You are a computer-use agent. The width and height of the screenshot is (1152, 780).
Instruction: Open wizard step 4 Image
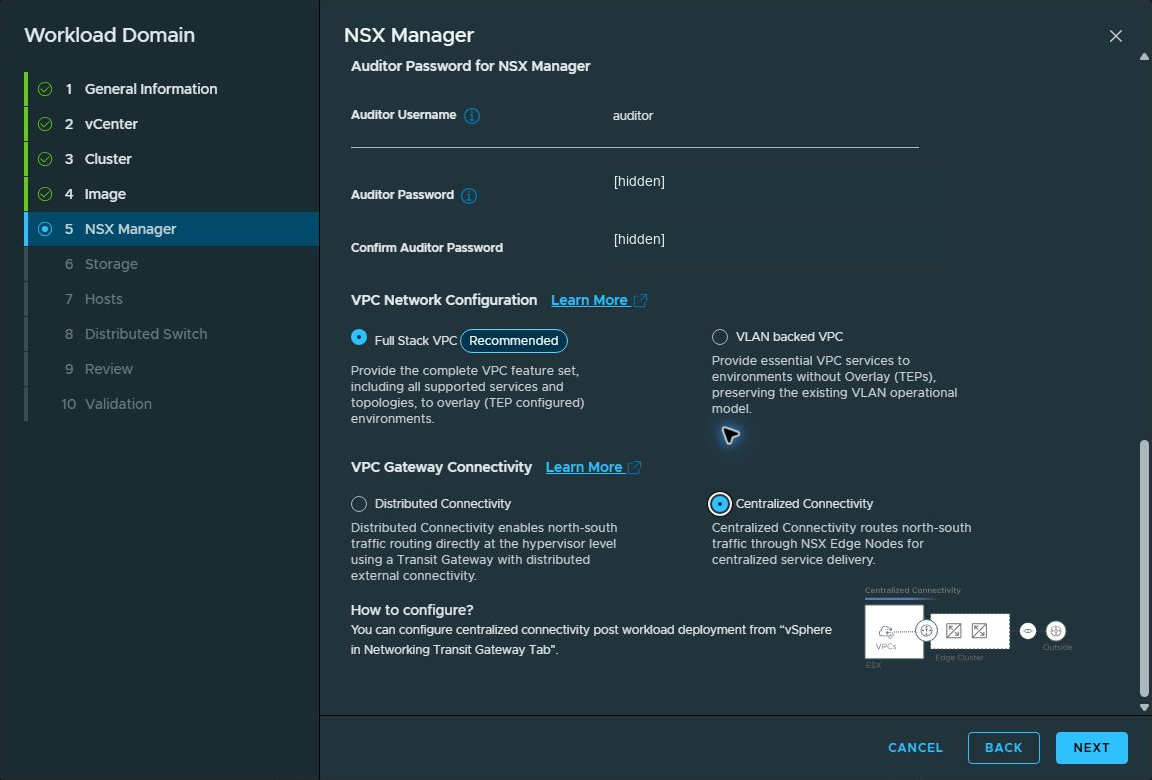tap(172, 194)
